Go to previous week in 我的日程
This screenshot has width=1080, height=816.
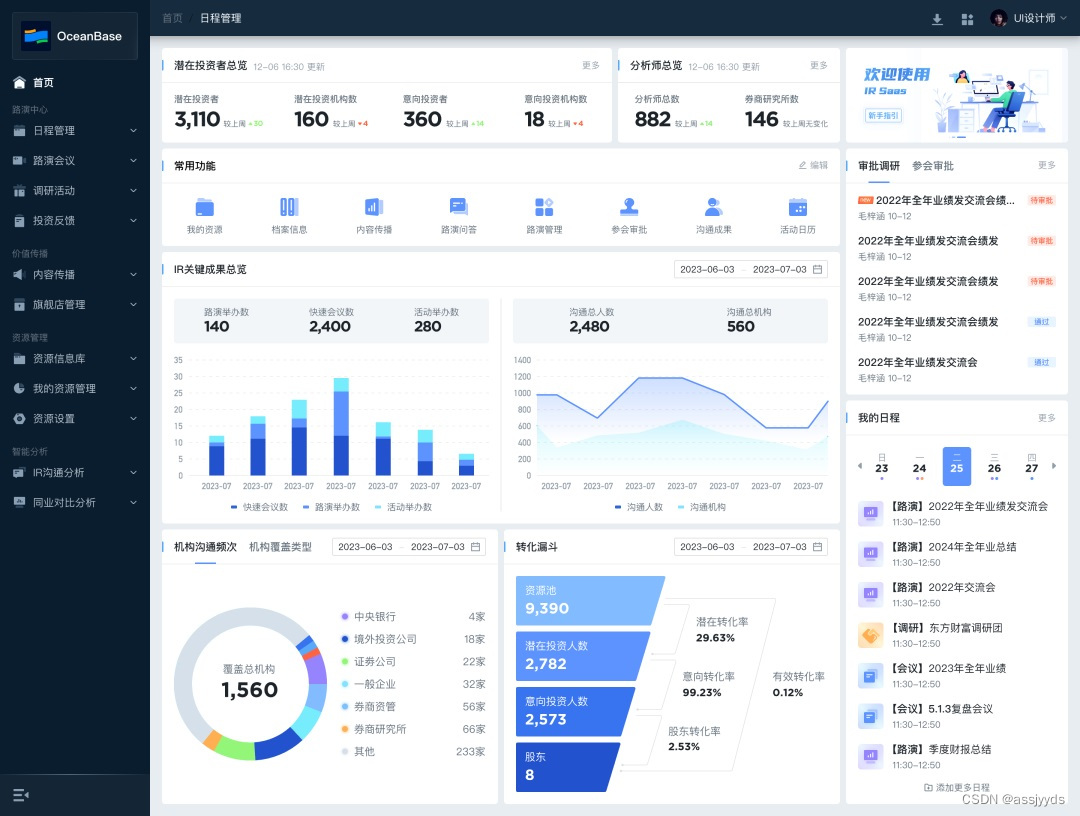(x=860, y=466)
